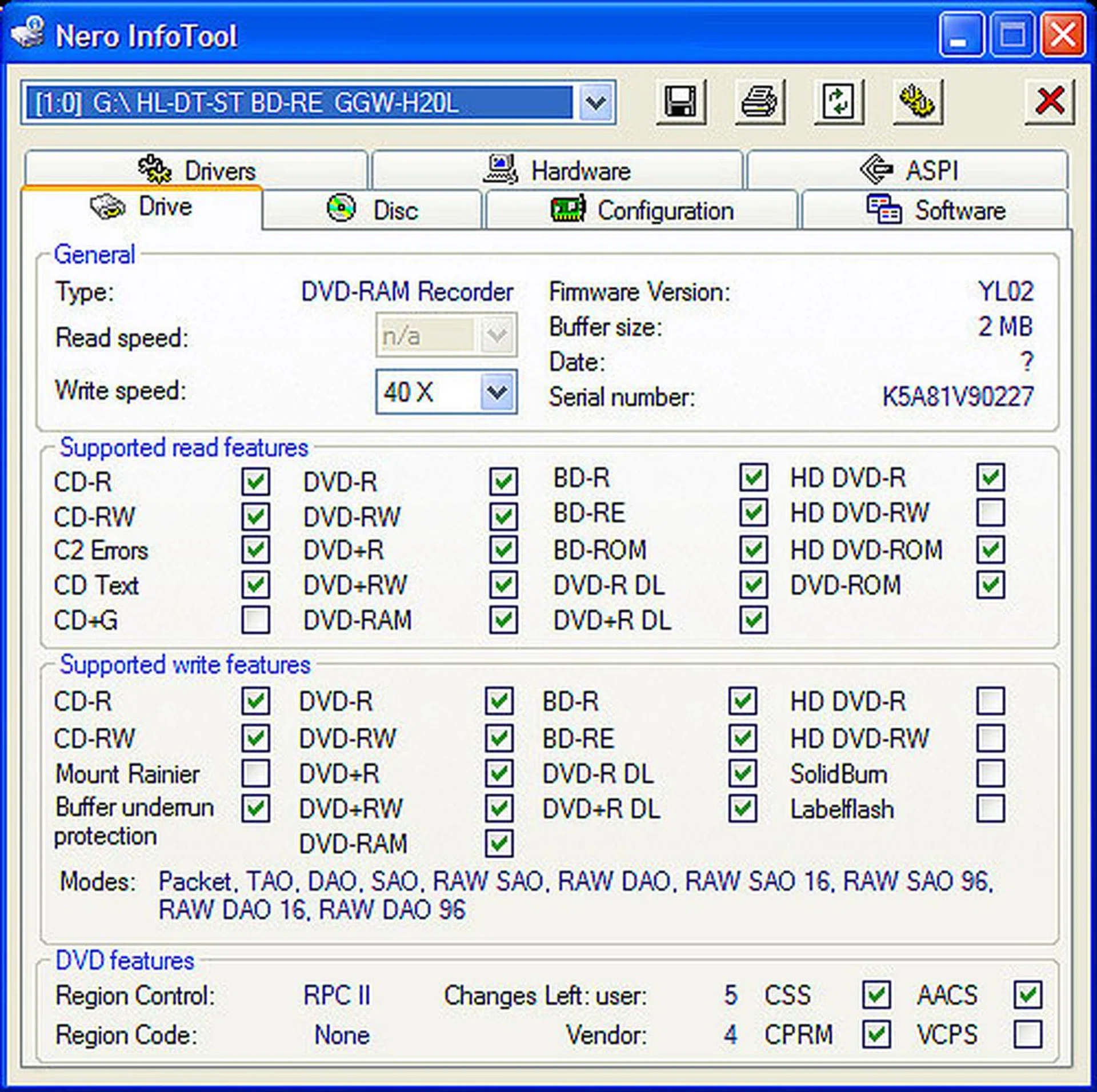Toggle the CD+G read feature checkbox
The image size is (1097, 1092).
(x=255, y=620)
